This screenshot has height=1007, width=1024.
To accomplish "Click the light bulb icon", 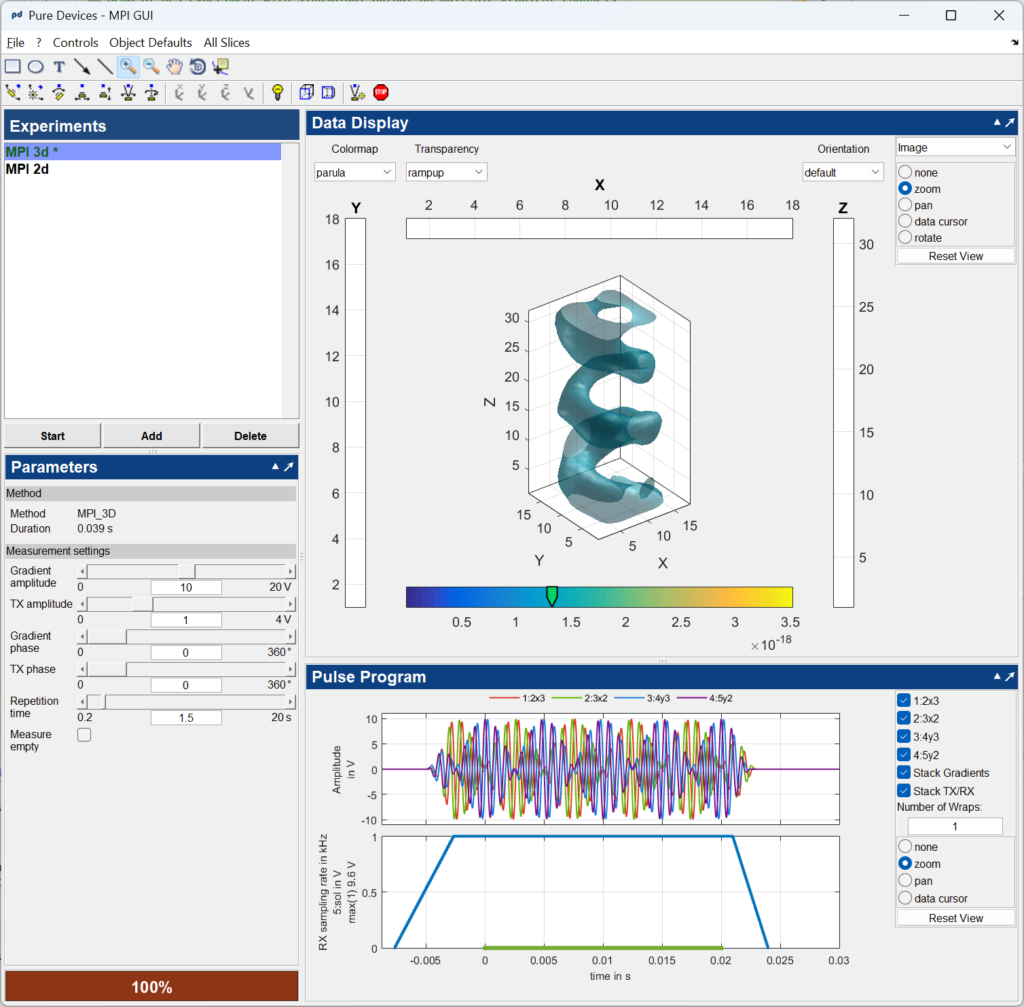I will pos(278,93).
